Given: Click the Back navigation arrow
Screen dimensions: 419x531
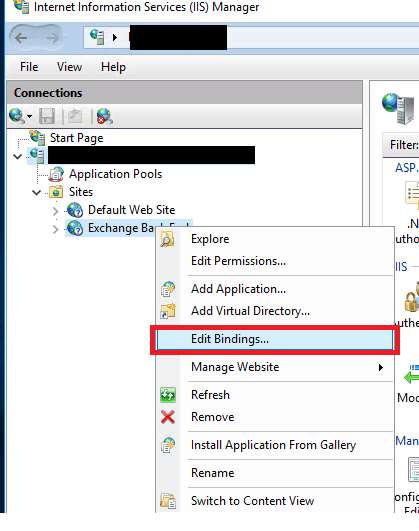Looking at the screenshot, I should coord(21,38).
